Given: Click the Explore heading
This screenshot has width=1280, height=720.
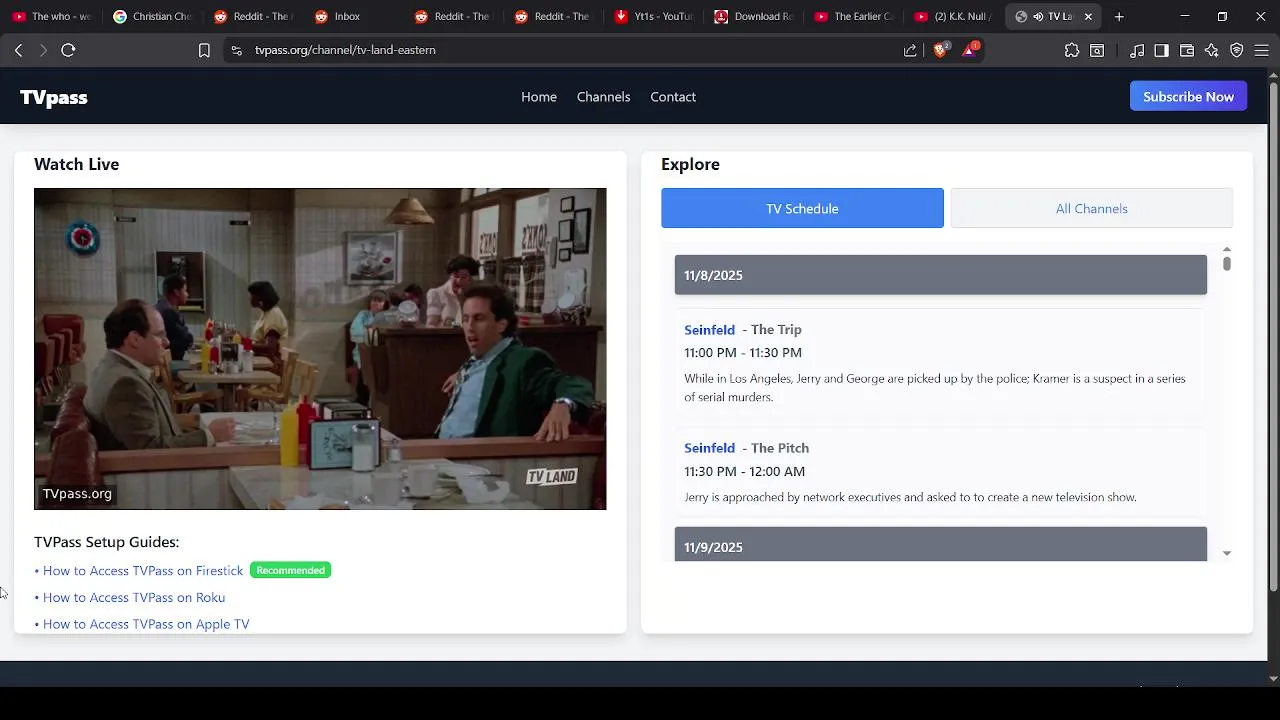Looking at the screenshot, I should point(690,164).
